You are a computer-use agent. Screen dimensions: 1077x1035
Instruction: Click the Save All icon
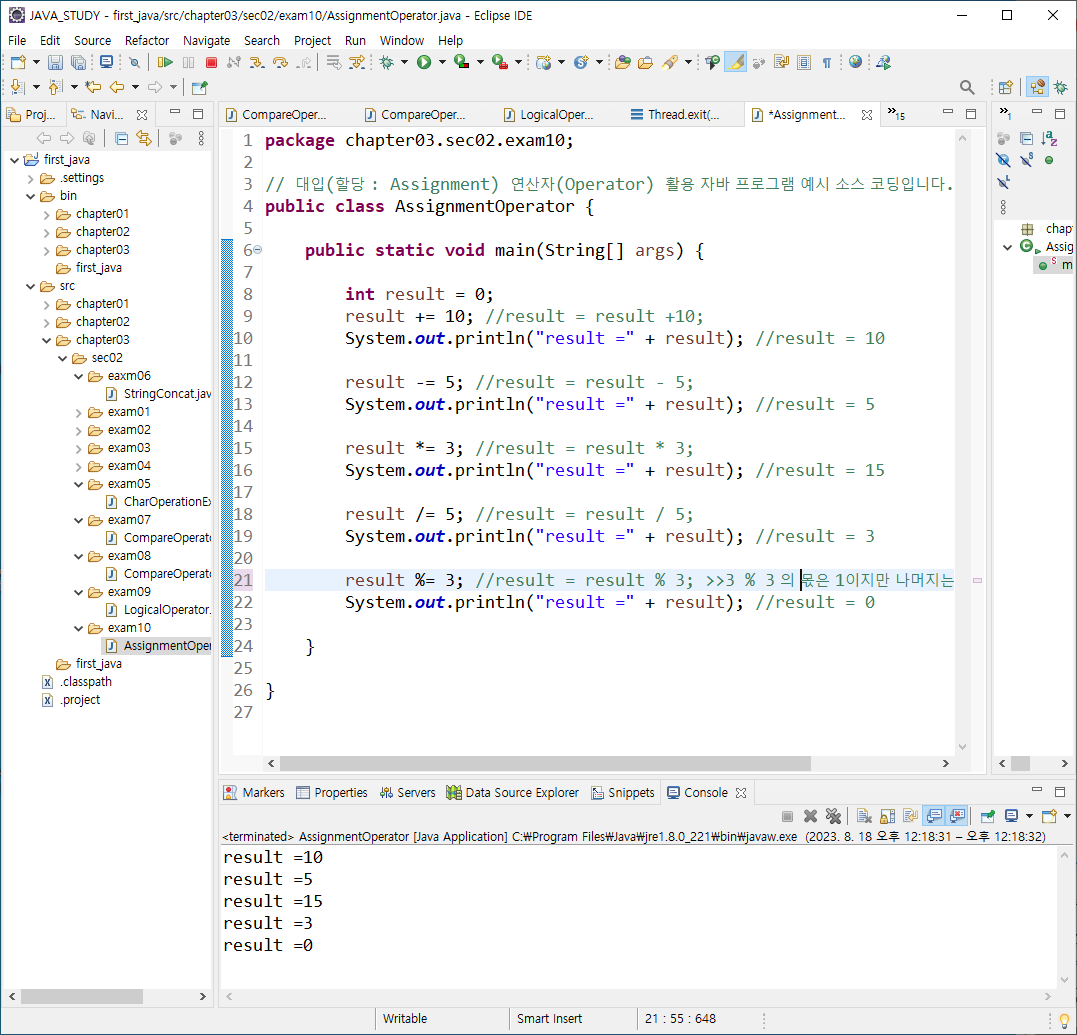coord(78,62)
